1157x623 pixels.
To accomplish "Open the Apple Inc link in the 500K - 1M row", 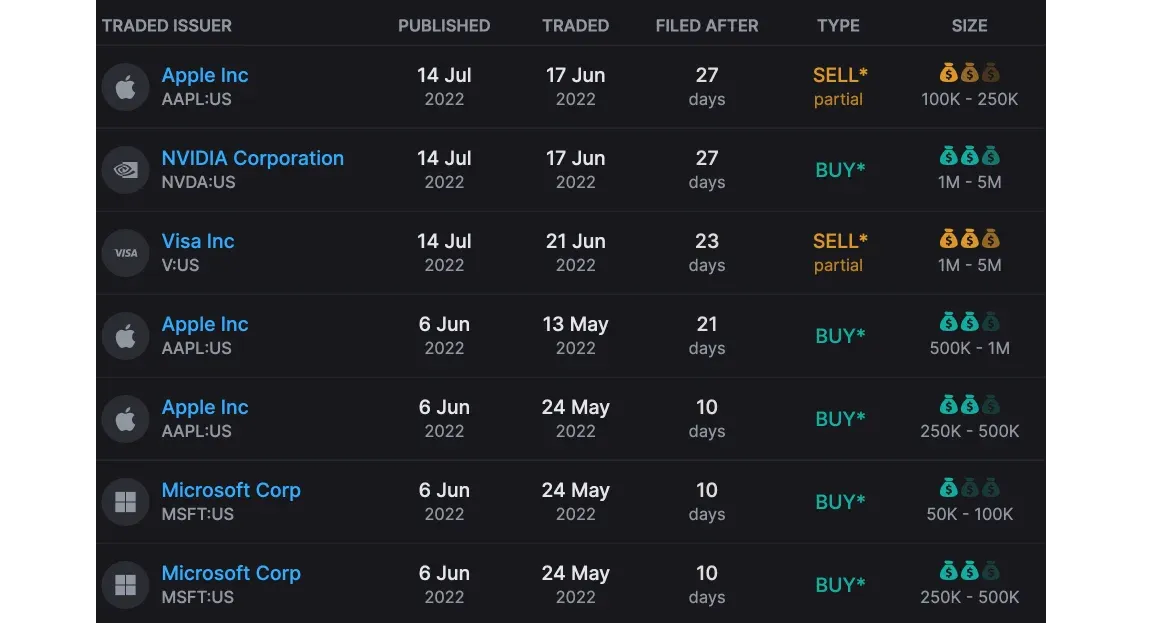I will (205, 324).
